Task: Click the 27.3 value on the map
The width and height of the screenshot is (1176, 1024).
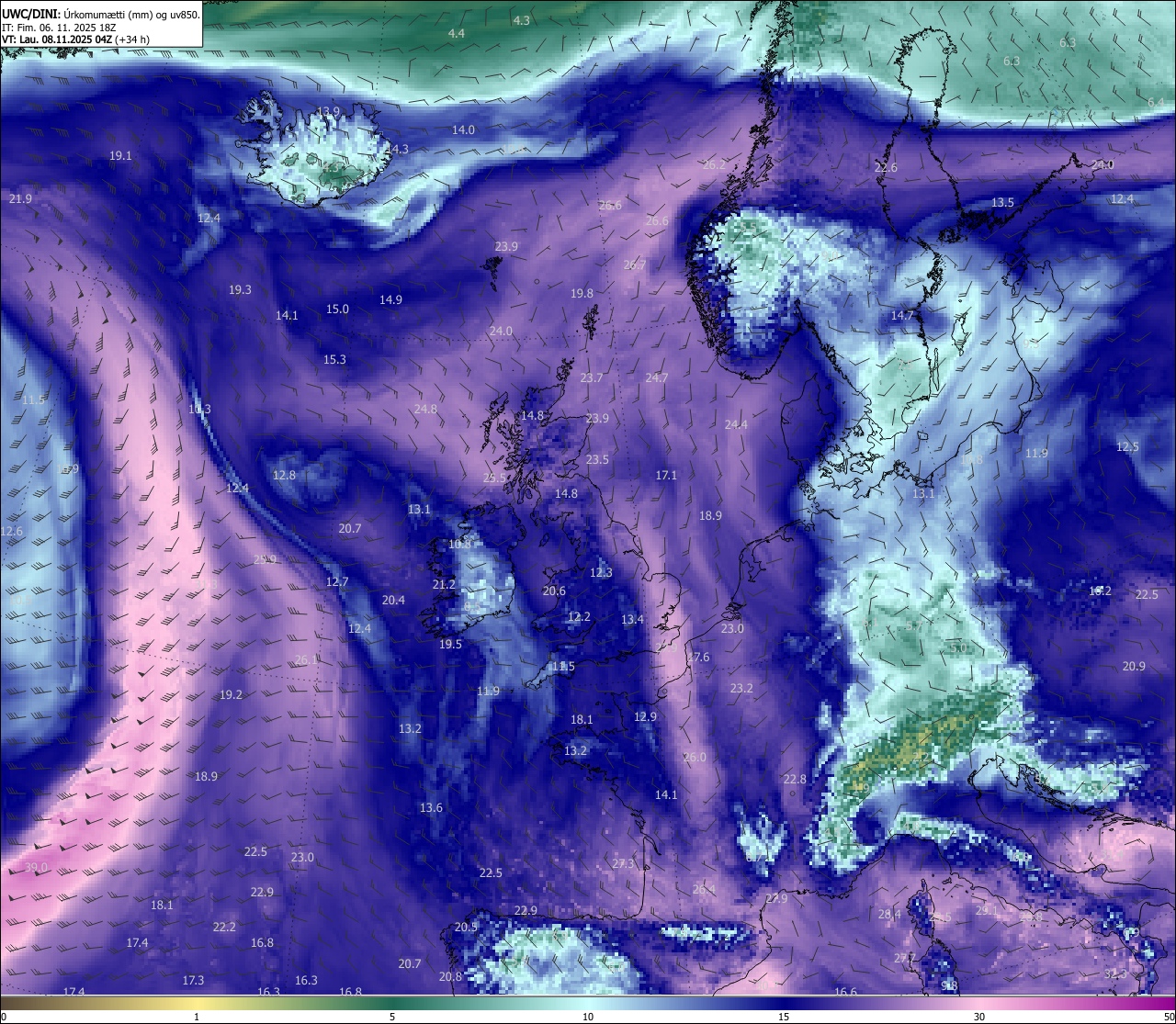Action: coord(623,864)
